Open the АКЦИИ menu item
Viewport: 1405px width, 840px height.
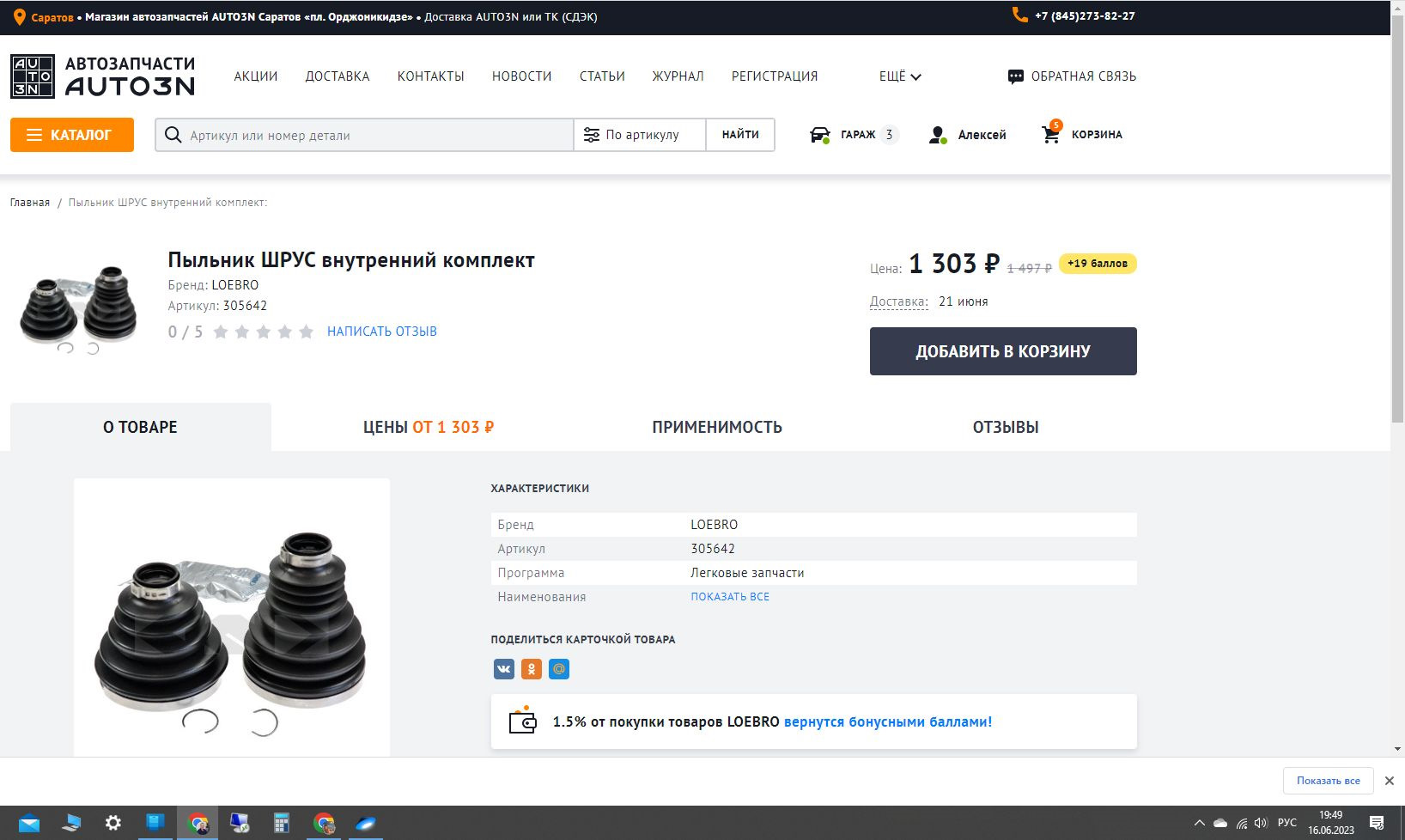[x=256, y=76]
